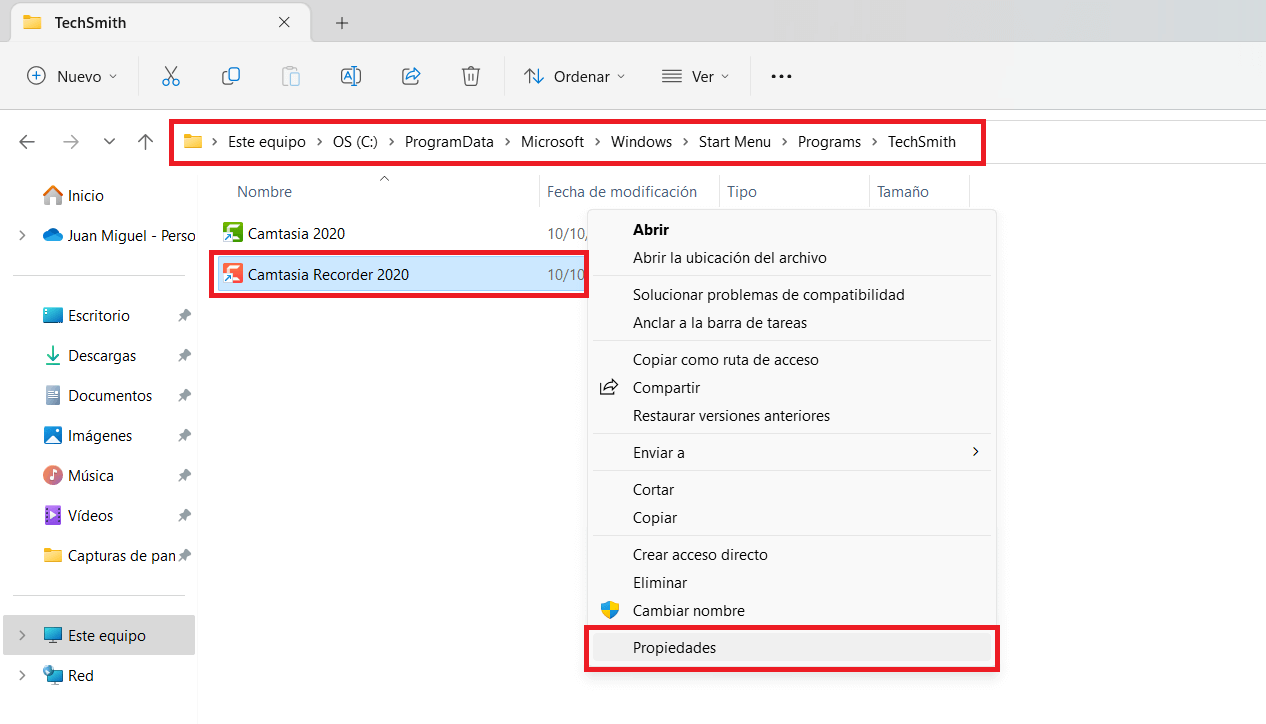Unpin Descargas using its pin icon

(184, 356)
